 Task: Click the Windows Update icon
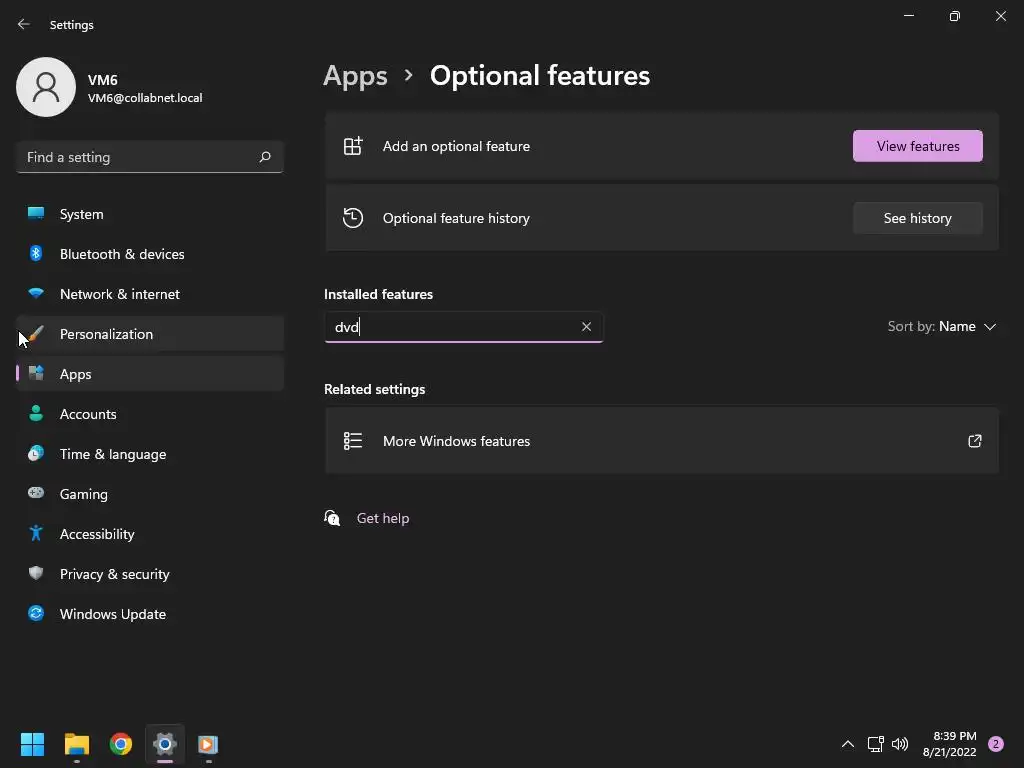click(x=36, y=614)
